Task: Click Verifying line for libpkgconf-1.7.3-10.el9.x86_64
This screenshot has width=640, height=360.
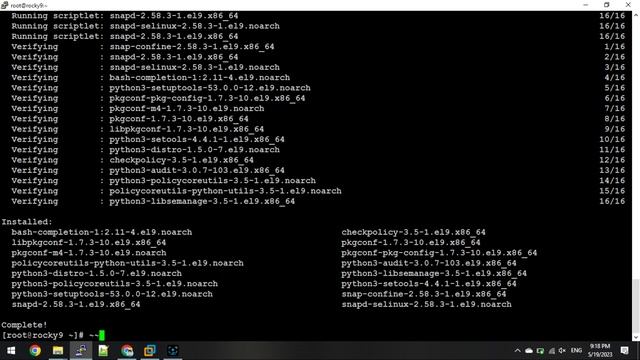Action: pos(138,129)
